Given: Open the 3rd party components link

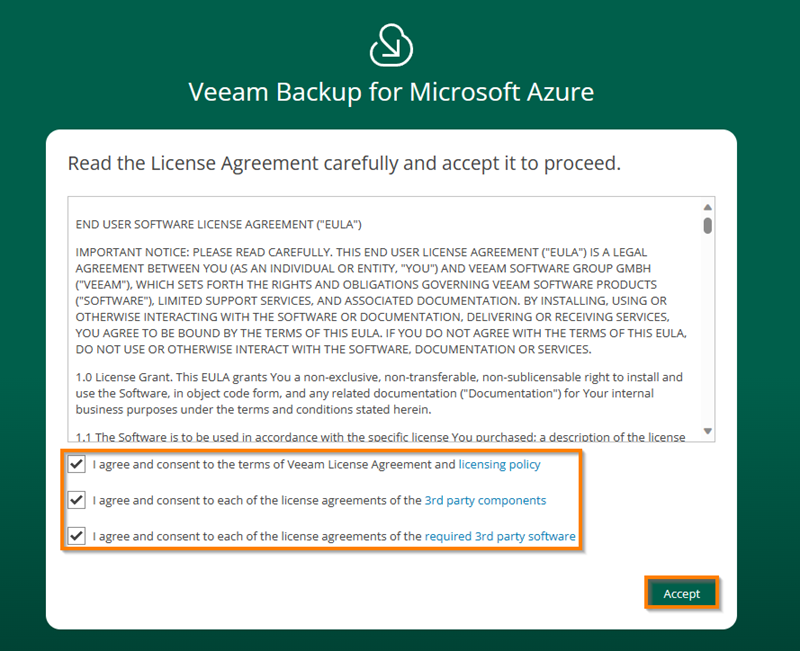Looking at the screenshot, I should pos(485,500).
